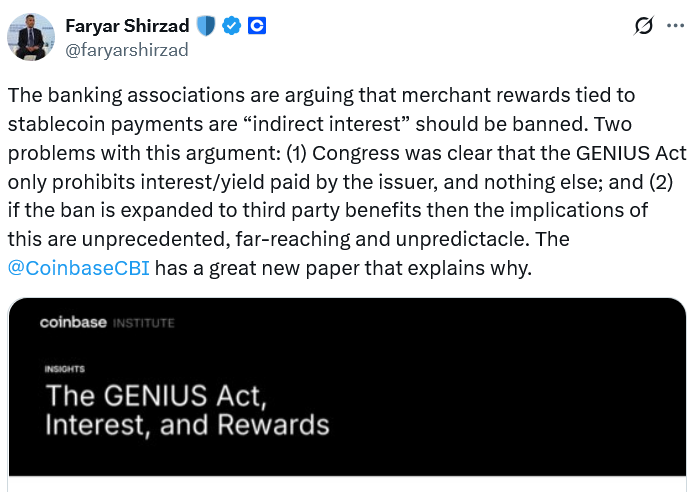Open the three-dot More options menu
The height and width of the screenshot is (492, 696).
[x=676, y=26]
